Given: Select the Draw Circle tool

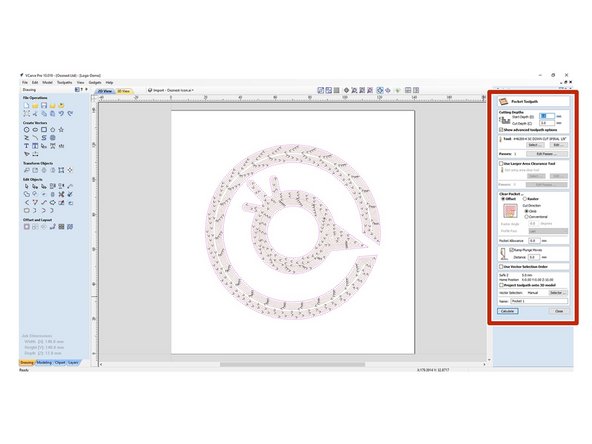Looking at the screenshot, I should click(x=26, y=130).
